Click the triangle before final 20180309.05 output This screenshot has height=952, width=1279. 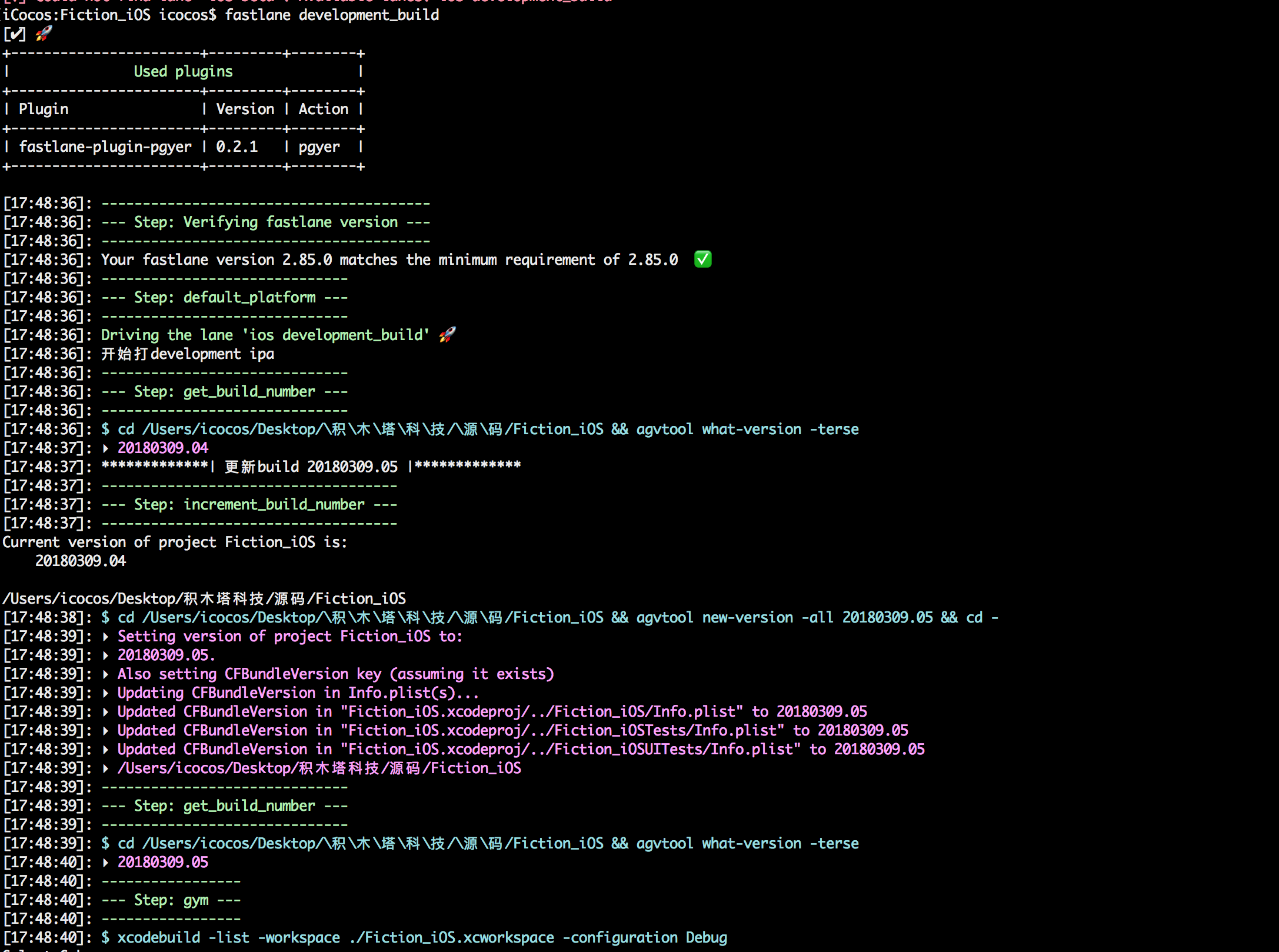[106, 863]
